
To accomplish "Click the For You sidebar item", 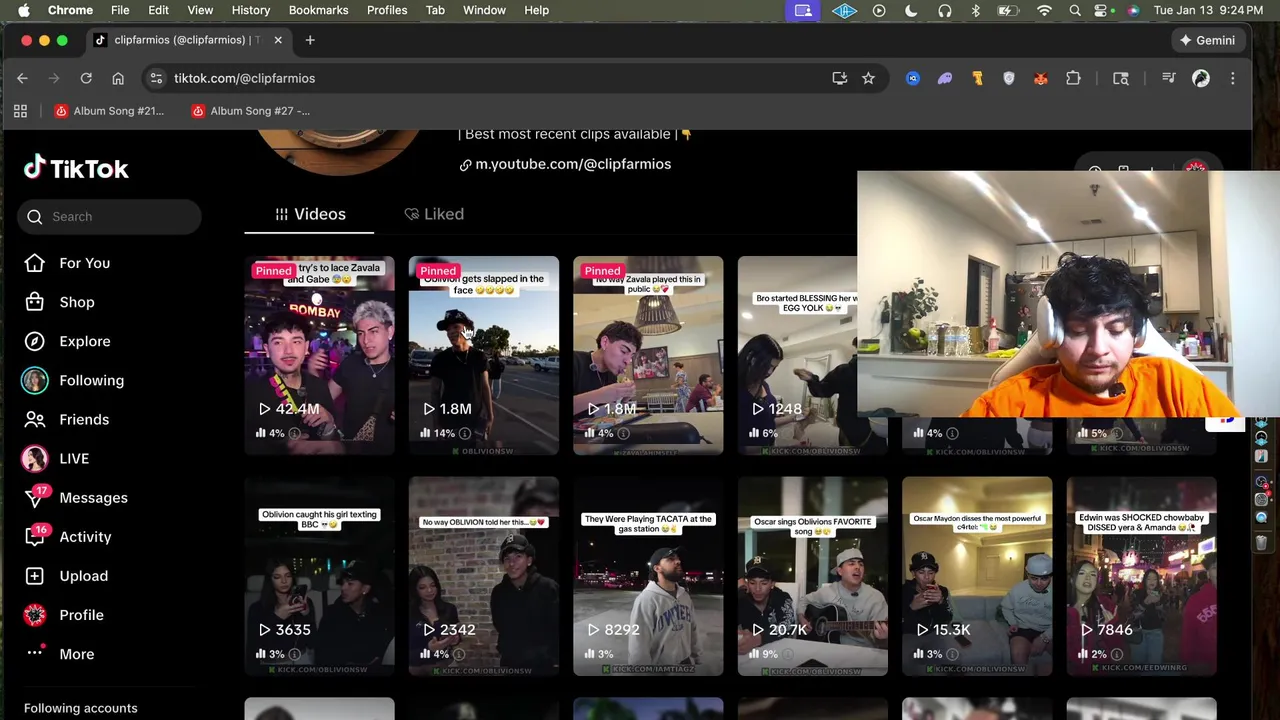I will (x=84, y=263).
